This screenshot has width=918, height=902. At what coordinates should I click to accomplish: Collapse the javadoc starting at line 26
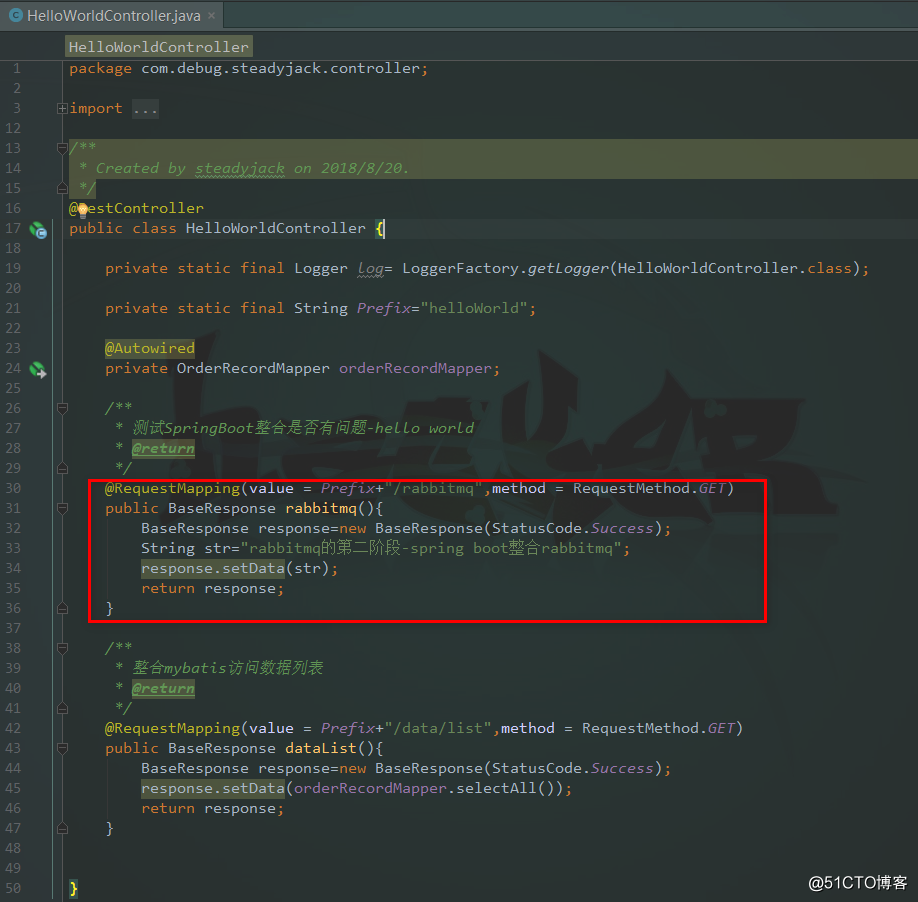pos(62,408)
